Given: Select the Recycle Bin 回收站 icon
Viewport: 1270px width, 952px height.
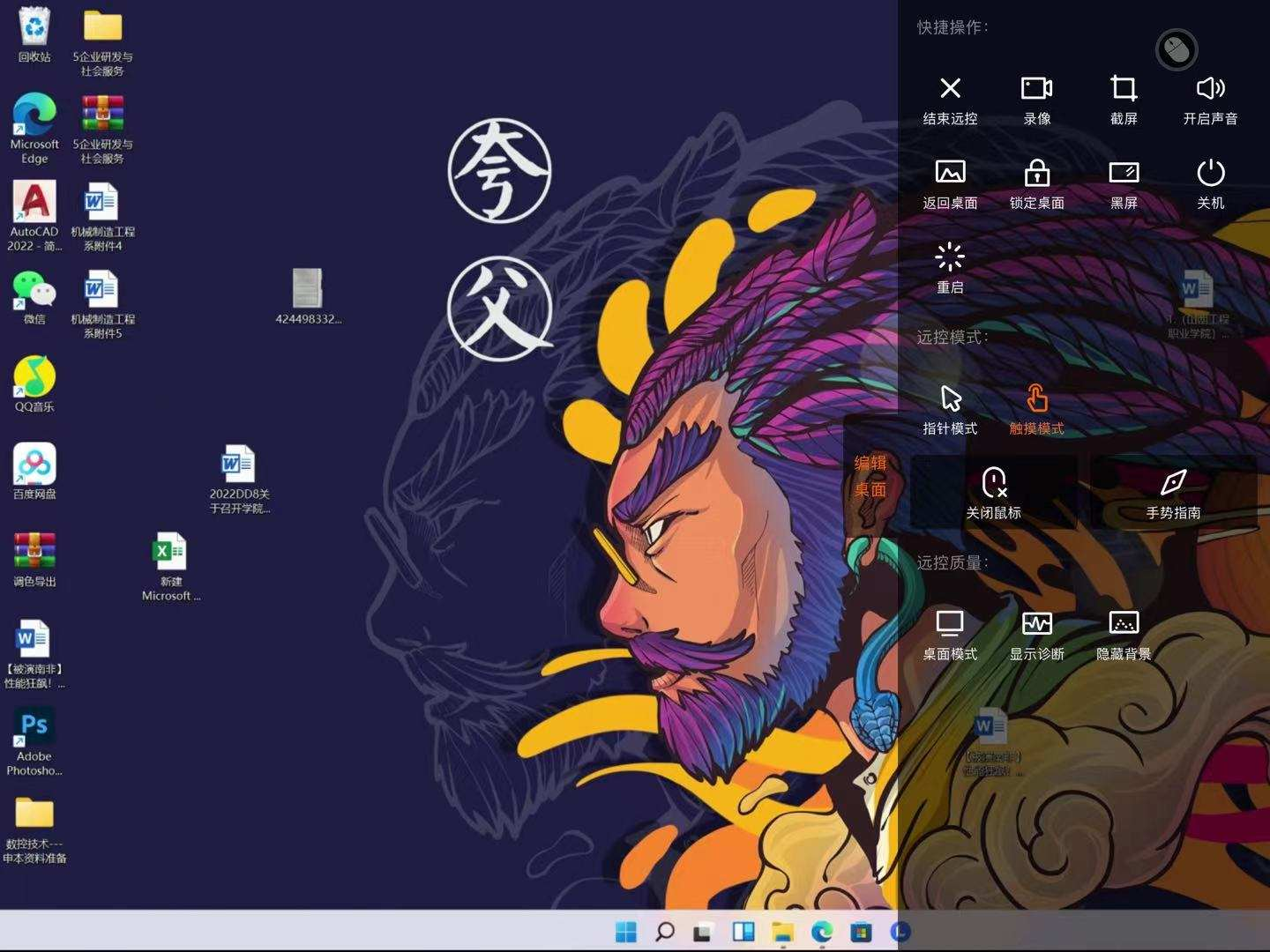Looking at the screenshot, I should click(x=34, y=34).
